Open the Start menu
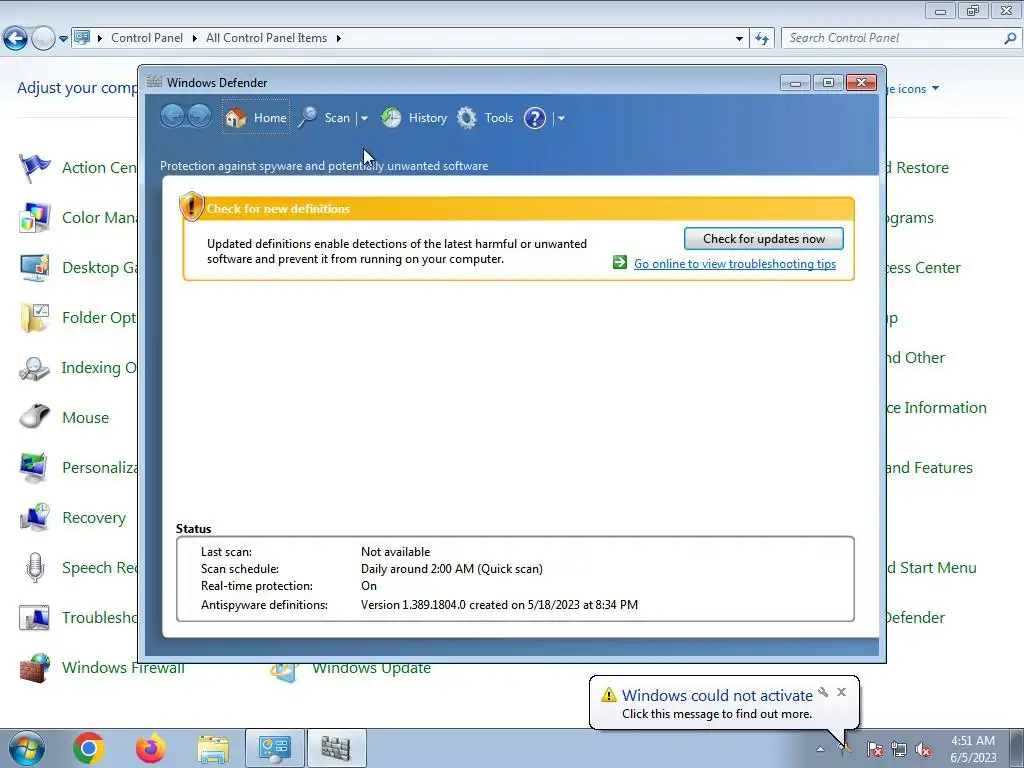The height and width of the screenshot is (768, 1024). coord(27,748)
